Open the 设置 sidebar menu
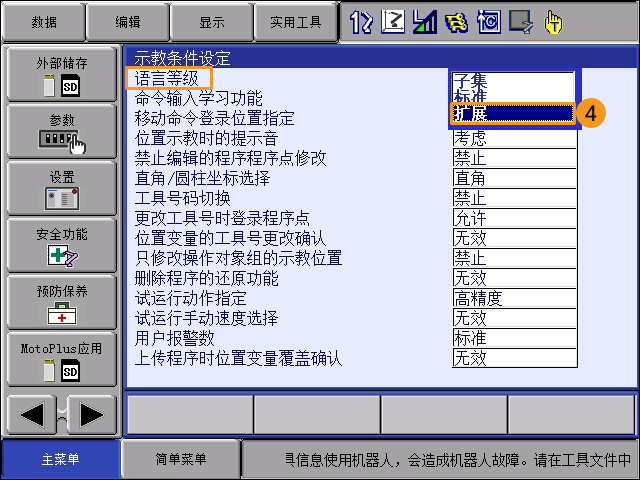Image resolution: width=640 pixels, height=480 pixels. pyautogui.click(x=62, y=188)
